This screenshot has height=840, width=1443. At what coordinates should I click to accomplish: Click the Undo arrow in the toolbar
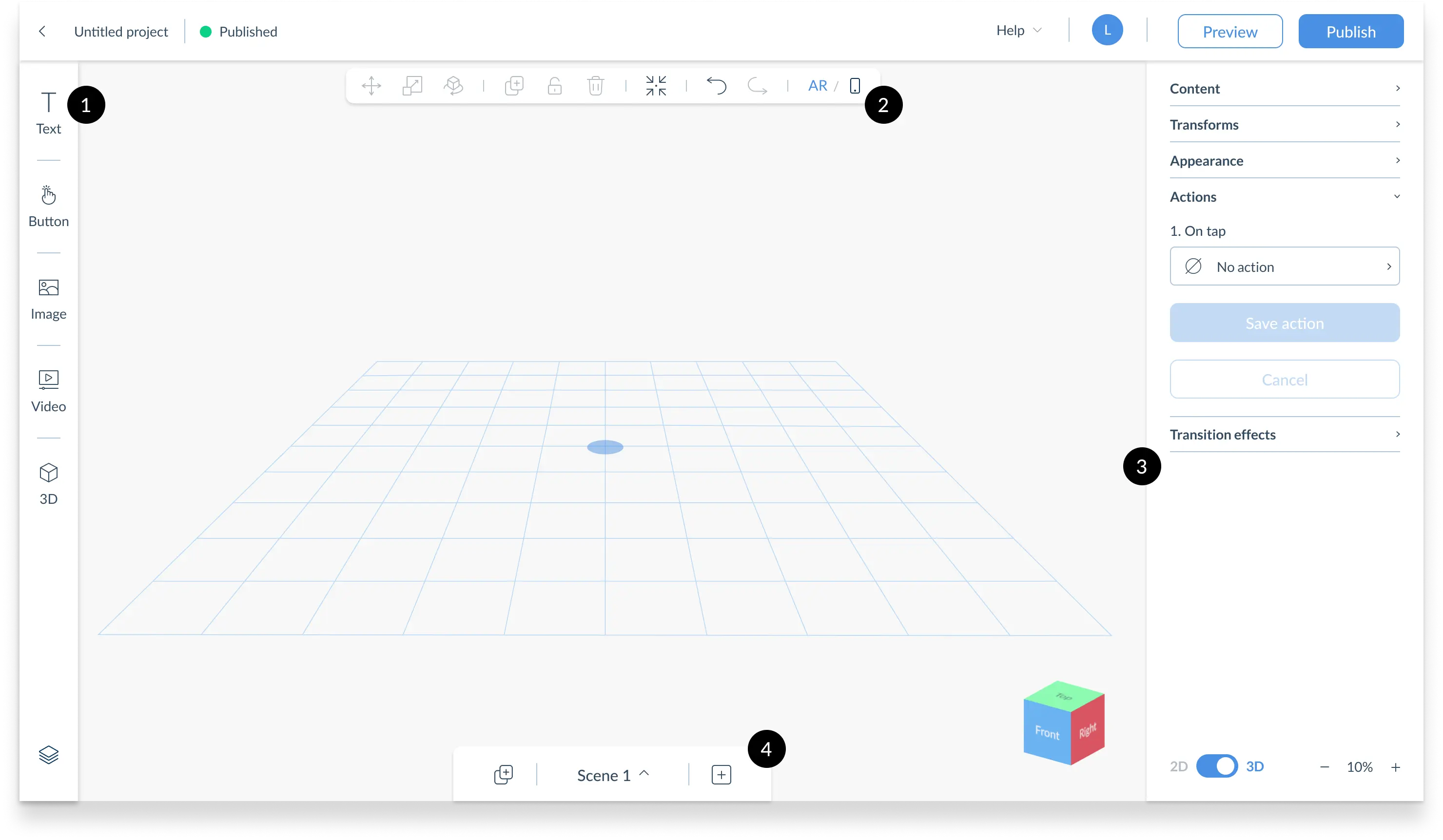tap(716, 86)
